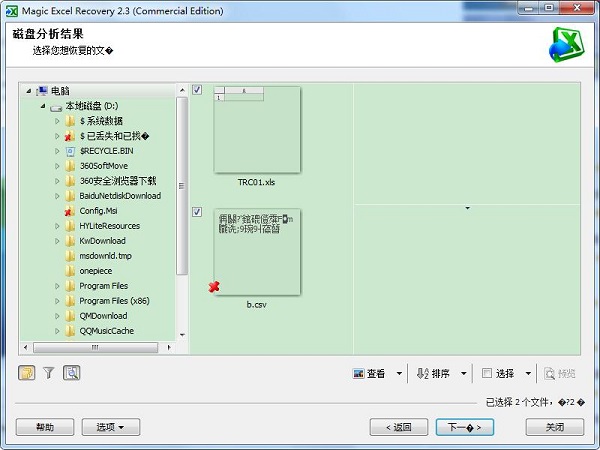Image resolution: width=600 pixels, height=450 pixels.
Task: Toggle the 选择 select-all checkbox
Action: pyautogui.click(x=486, y=373)
